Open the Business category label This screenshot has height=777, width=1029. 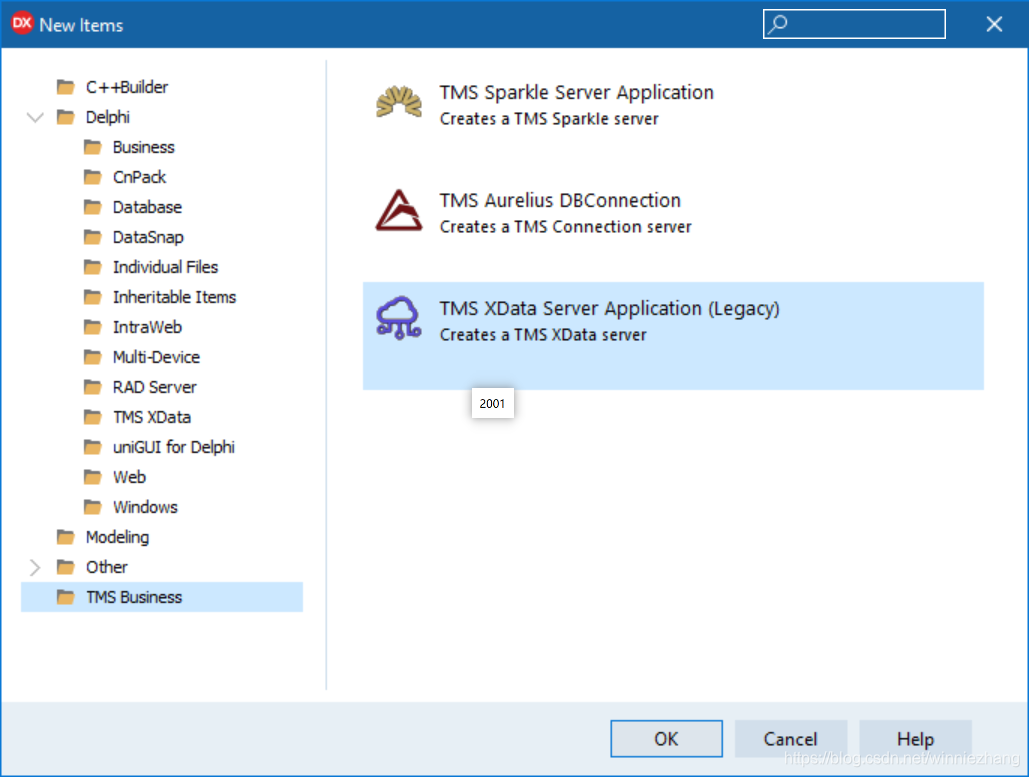click(143, 148)
